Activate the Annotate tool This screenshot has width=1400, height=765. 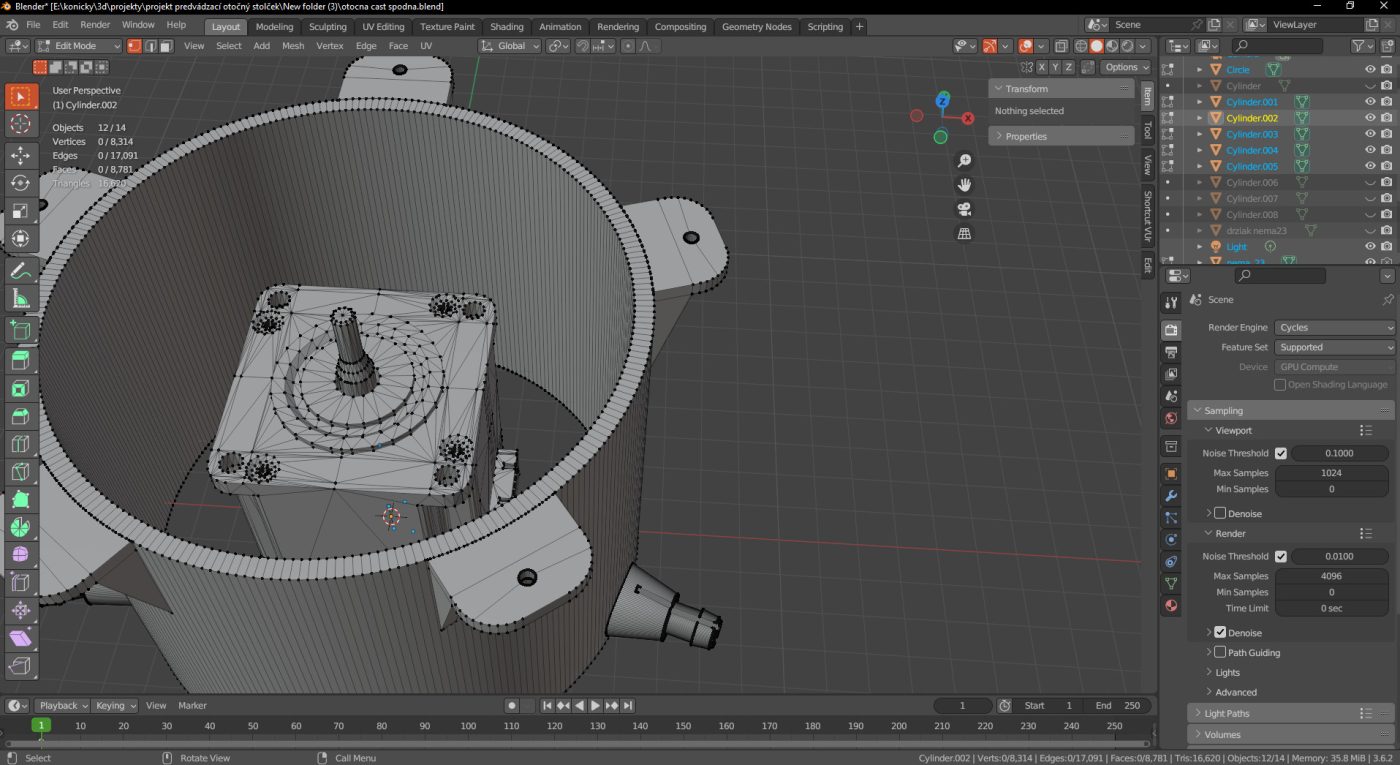tap(20, 271)
